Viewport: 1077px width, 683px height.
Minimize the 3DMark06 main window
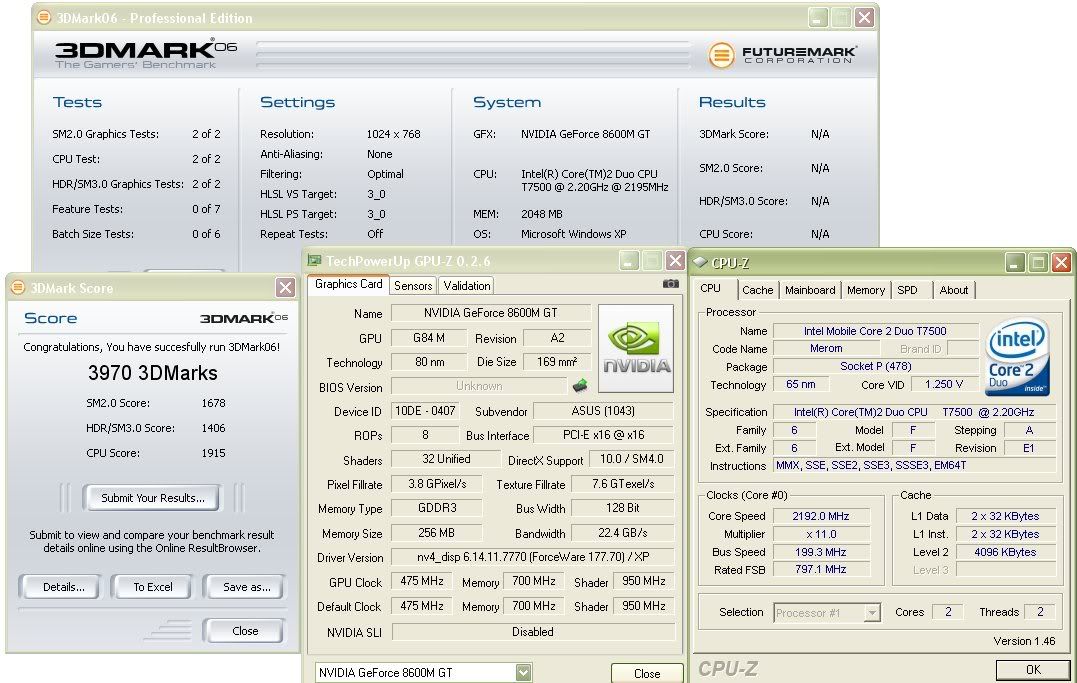pyautogui.click(x=817, y=17)
